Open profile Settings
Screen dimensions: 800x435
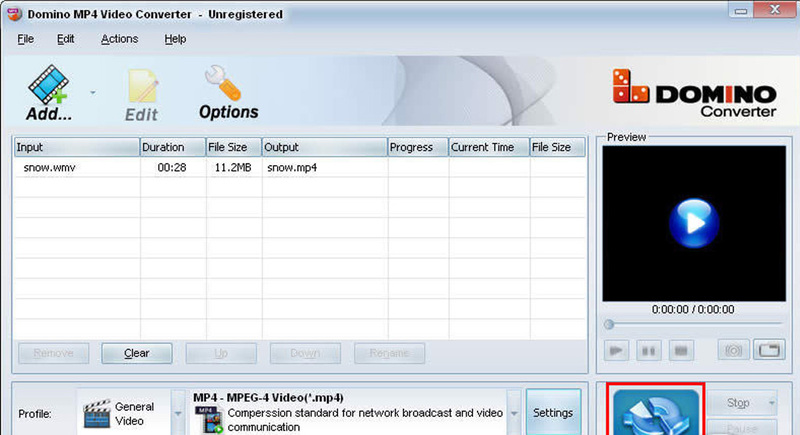pyautogui.click(x=553, y=413)
